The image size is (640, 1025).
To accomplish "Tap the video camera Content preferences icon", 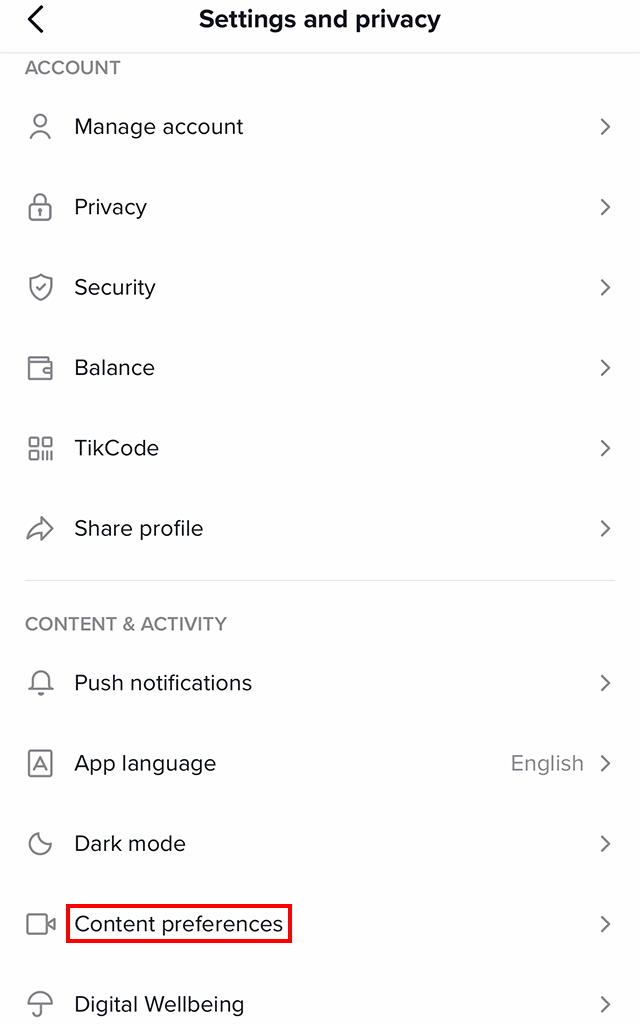I will point(40,924).
